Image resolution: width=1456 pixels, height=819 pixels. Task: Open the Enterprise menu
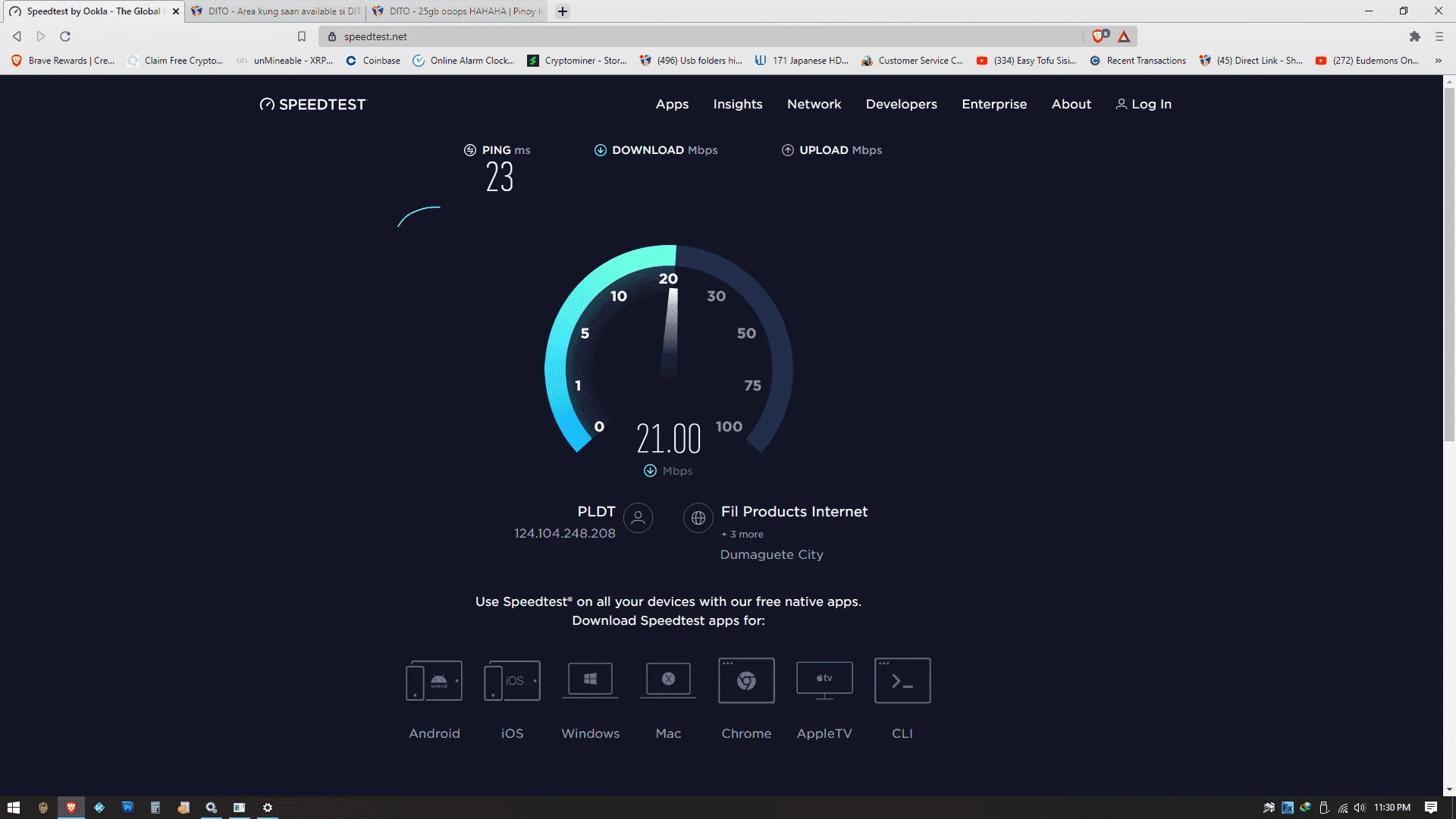point(994,105)
